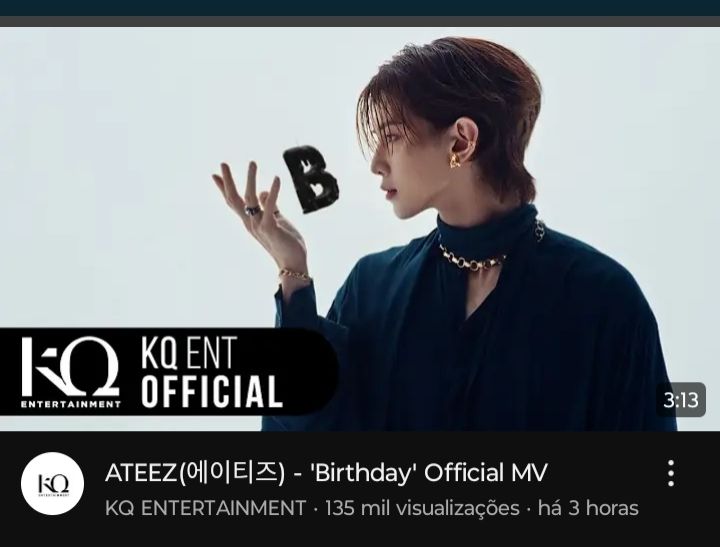The width and height of the screenshot is (720, 547).
Task: Click the '135 mil visualizações' view count
Action: coord(422,508)
